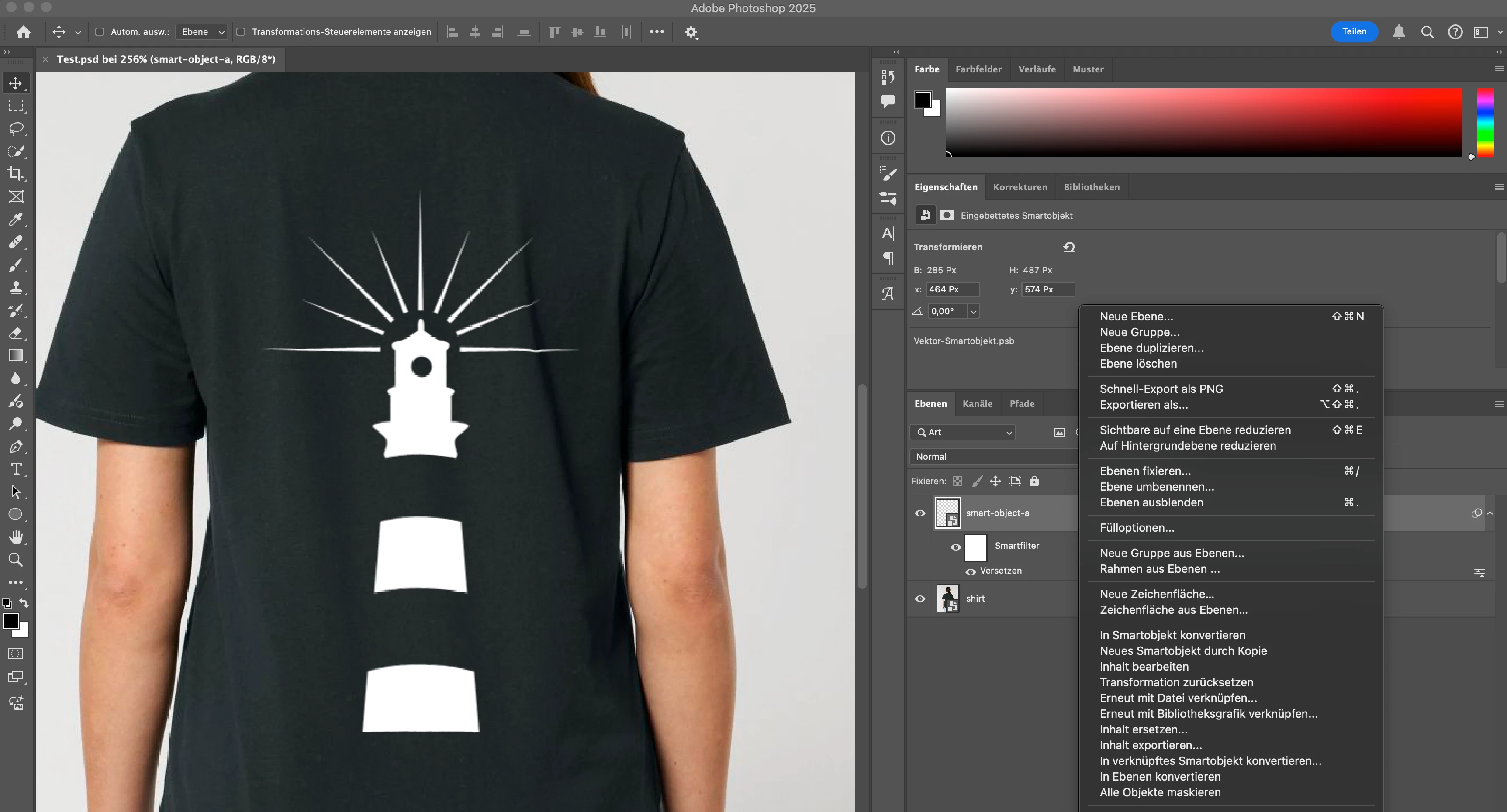
Task: Click the blue Teilen button
Action: tap(1354, 31)
